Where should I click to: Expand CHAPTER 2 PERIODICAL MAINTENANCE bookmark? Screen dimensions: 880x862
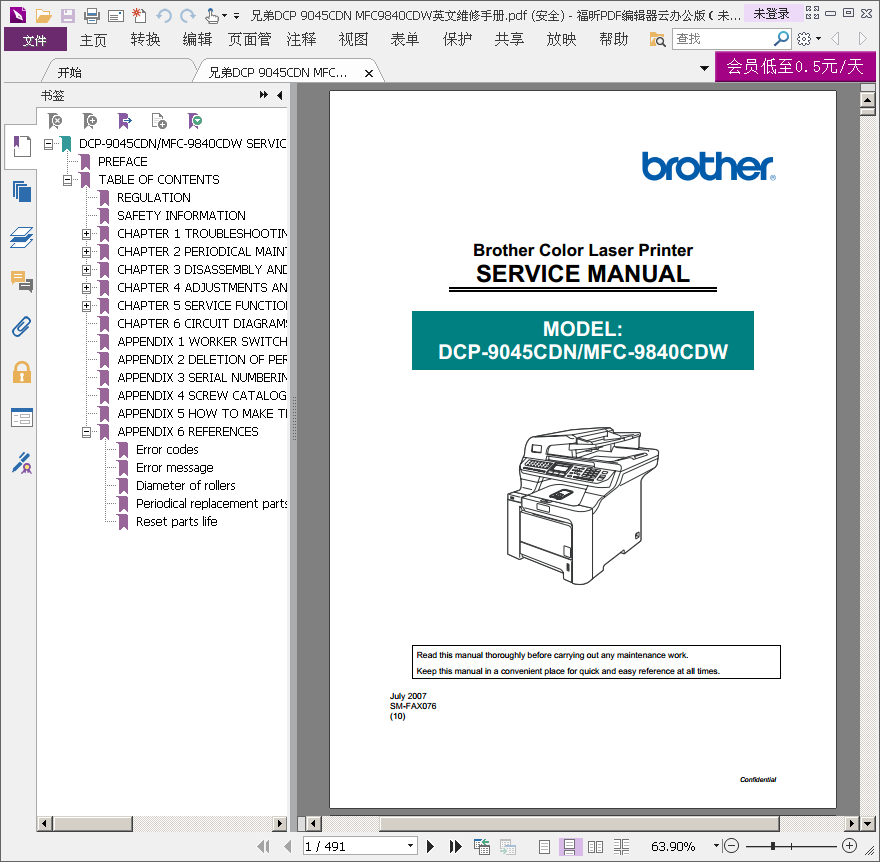point(86,252)
